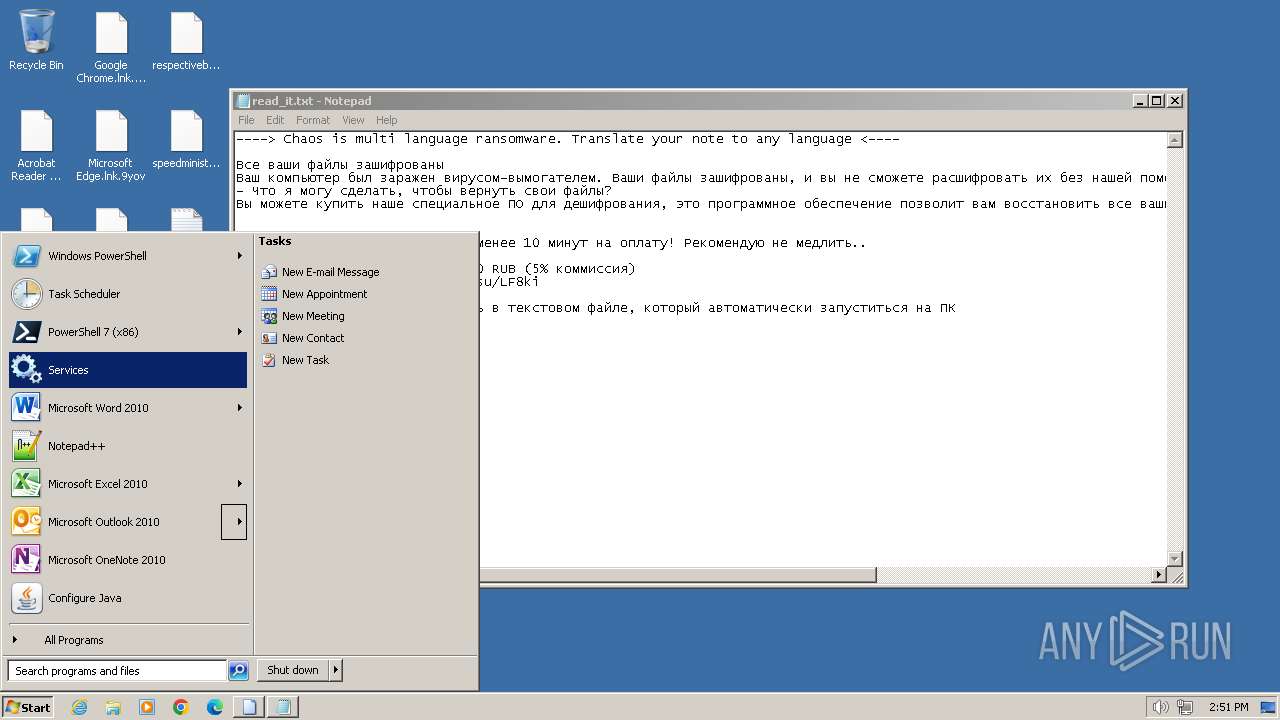
Task: Click the clock showing 2:51 PM
Action: pos(1229,707)
